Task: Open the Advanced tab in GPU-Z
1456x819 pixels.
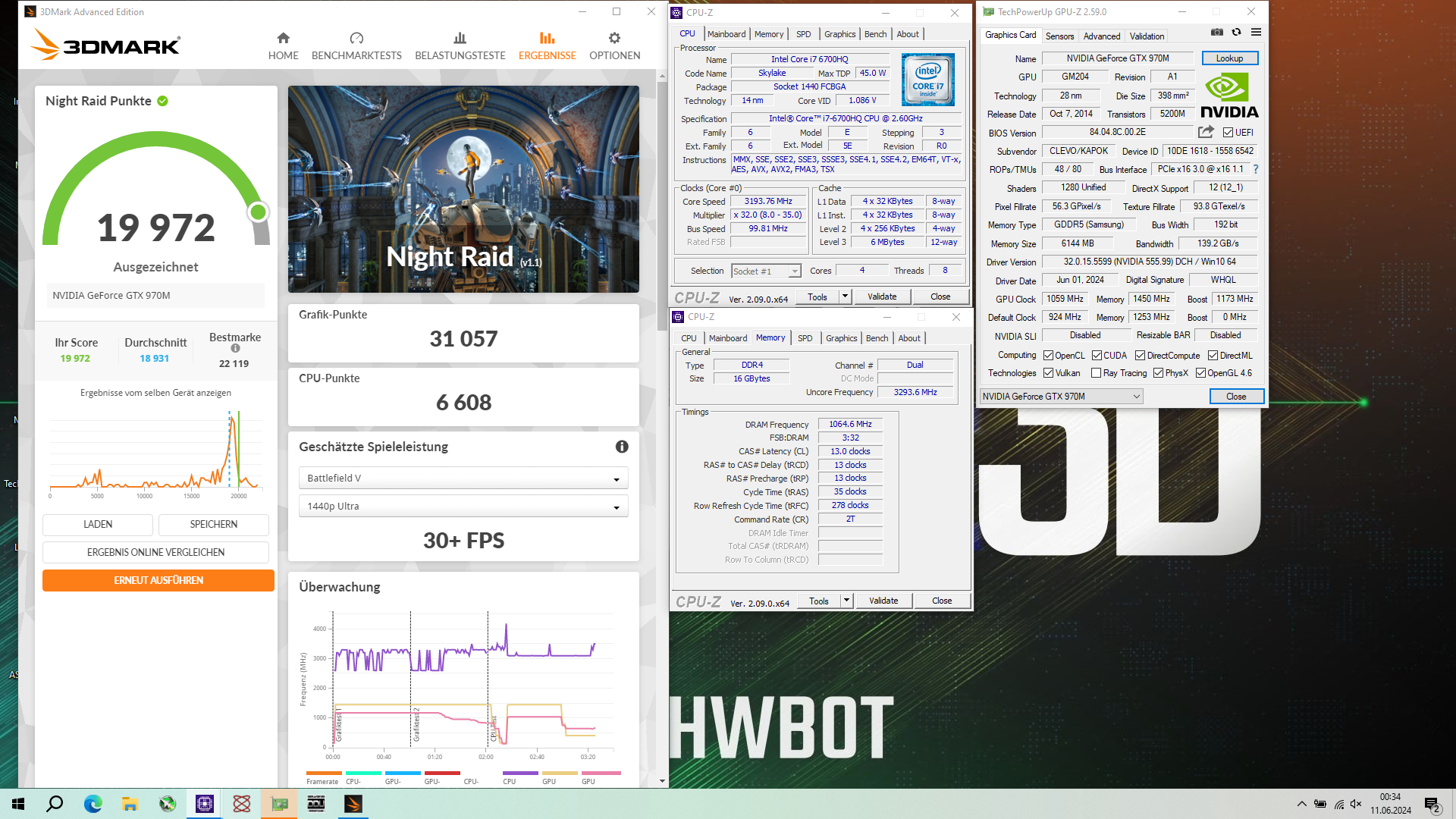Action: tap(1101, 36)
